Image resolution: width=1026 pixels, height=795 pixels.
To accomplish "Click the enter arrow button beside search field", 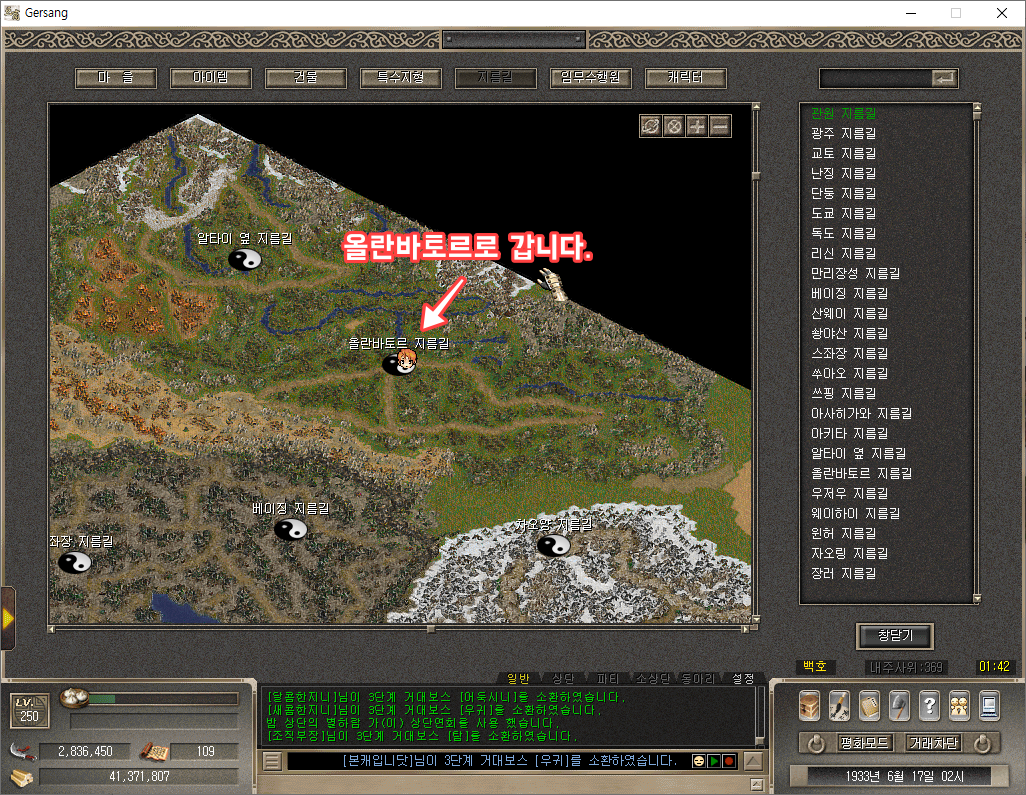I will (x=945, y=79).
